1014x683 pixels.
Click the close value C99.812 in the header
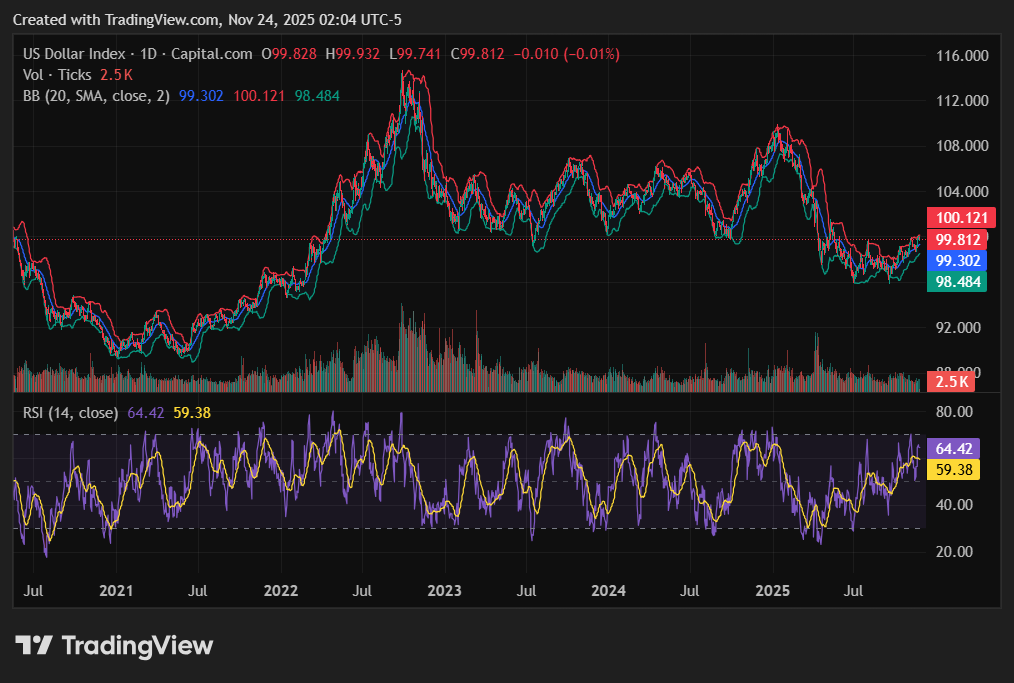[478, 54]
